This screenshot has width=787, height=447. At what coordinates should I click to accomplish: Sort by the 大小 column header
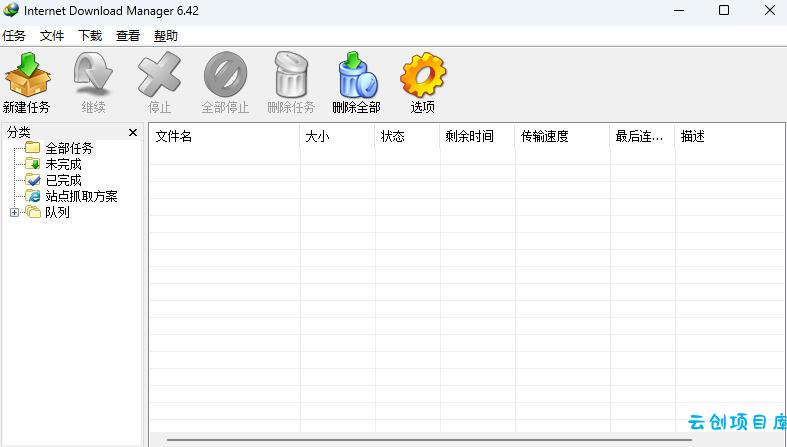click(x=338, y=136)
